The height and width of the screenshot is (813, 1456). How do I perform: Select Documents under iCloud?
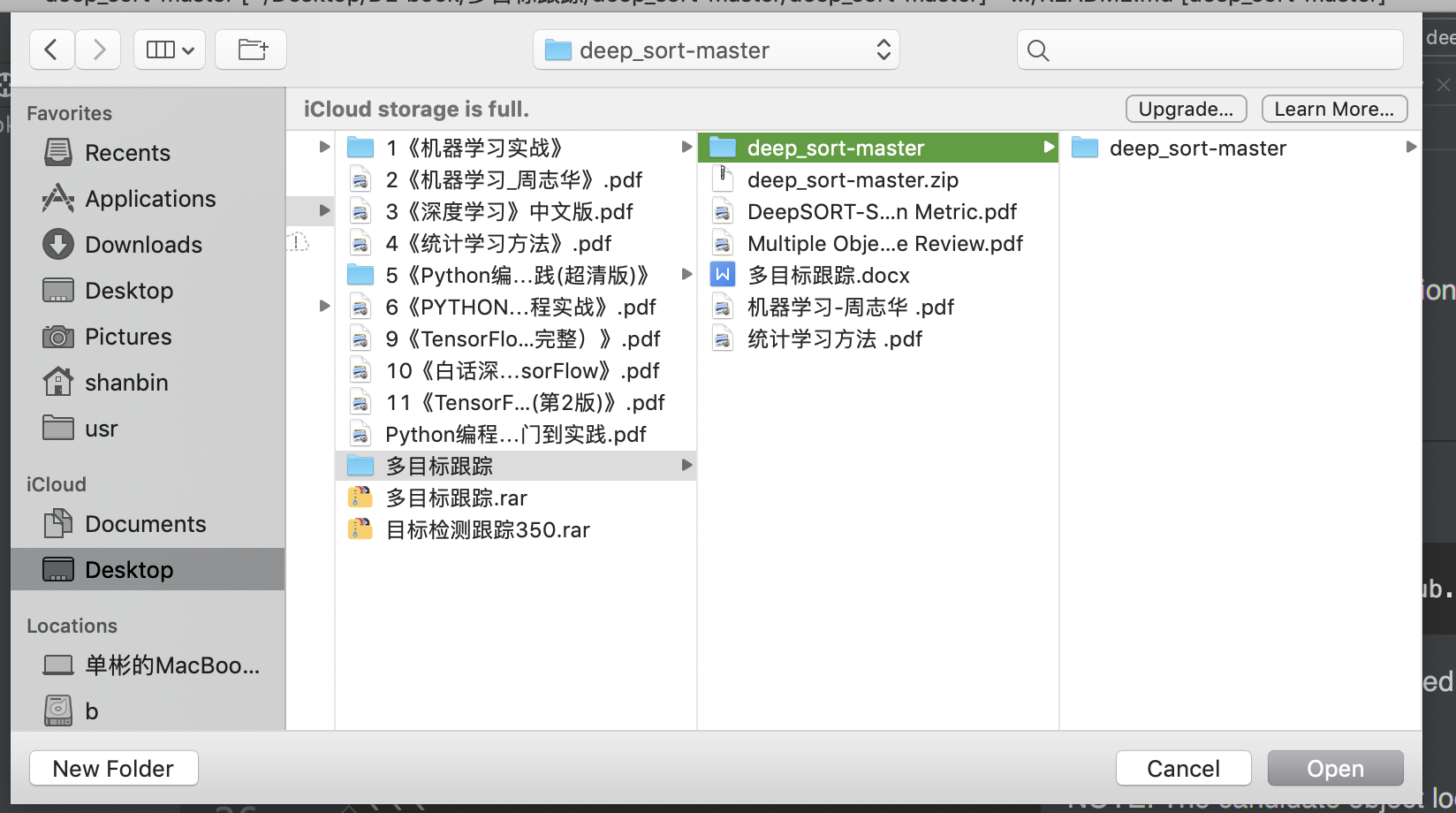[x=144, y=523]
